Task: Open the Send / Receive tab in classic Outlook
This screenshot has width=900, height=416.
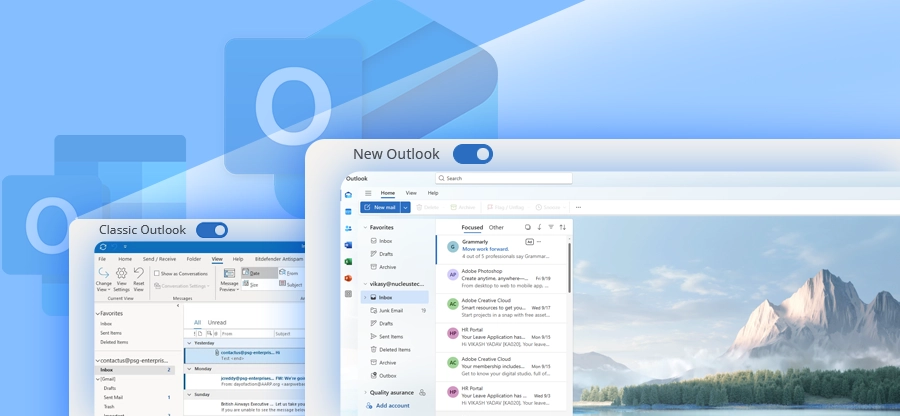Action: (x=160, y=258)
